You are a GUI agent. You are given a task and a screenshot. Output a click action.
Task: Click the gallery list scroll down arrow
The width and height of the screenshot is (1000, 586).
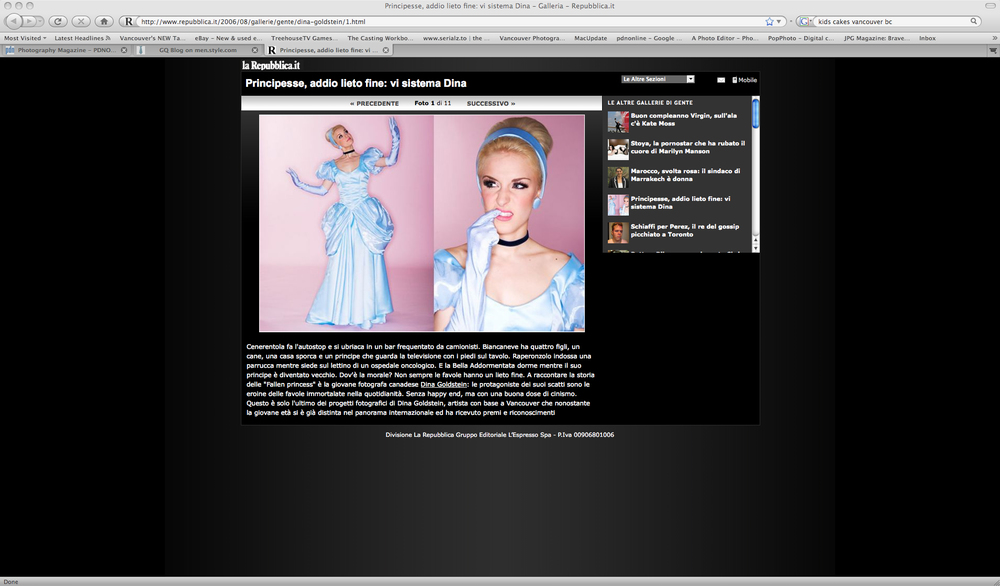click(756, 249)
